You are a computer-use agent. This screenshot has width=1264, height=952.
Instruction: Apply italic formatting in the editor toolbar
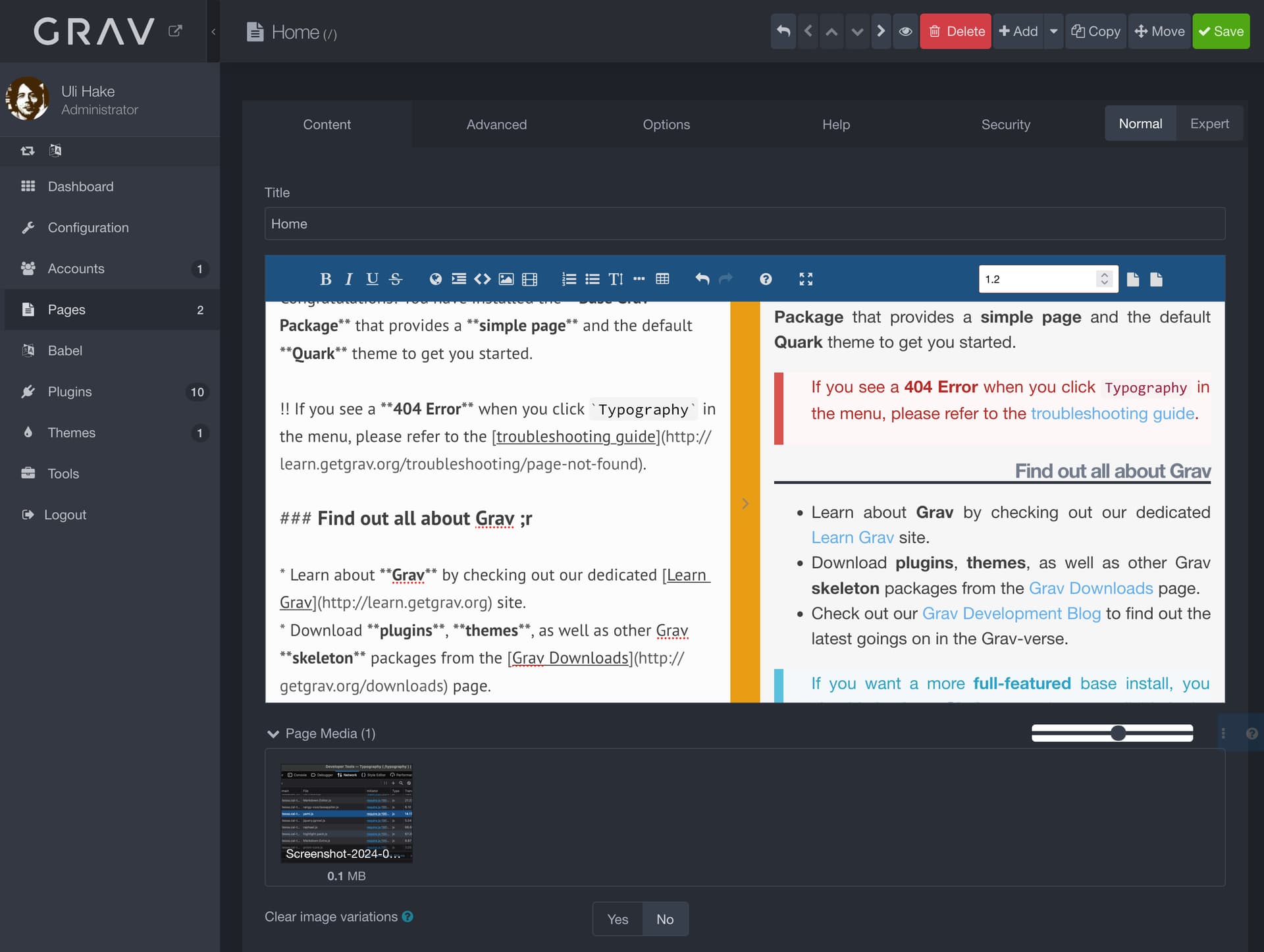tap(349, 279)
